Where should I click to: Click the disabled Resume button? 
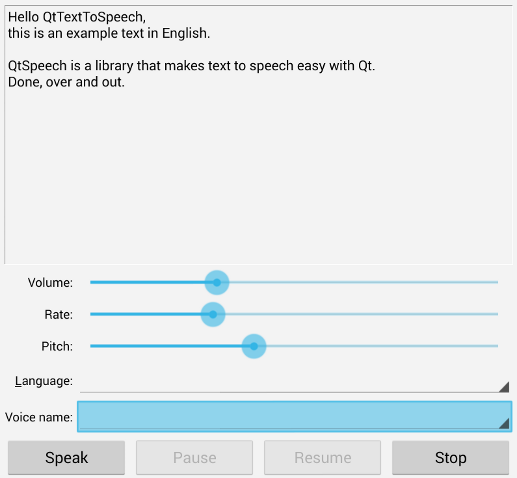point(322,457)
